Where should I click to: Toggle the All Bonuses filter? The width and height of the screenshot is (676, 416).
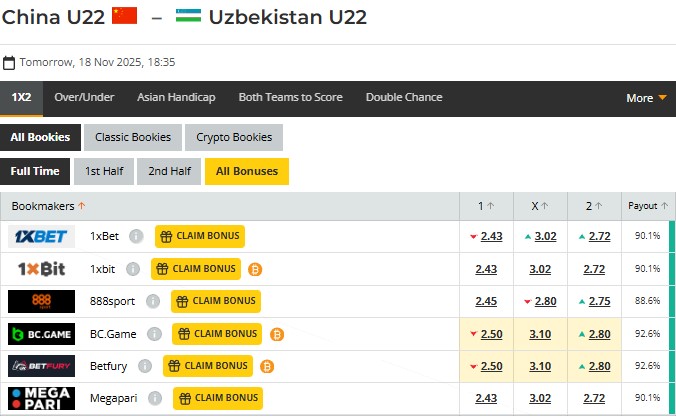(246, 171)
